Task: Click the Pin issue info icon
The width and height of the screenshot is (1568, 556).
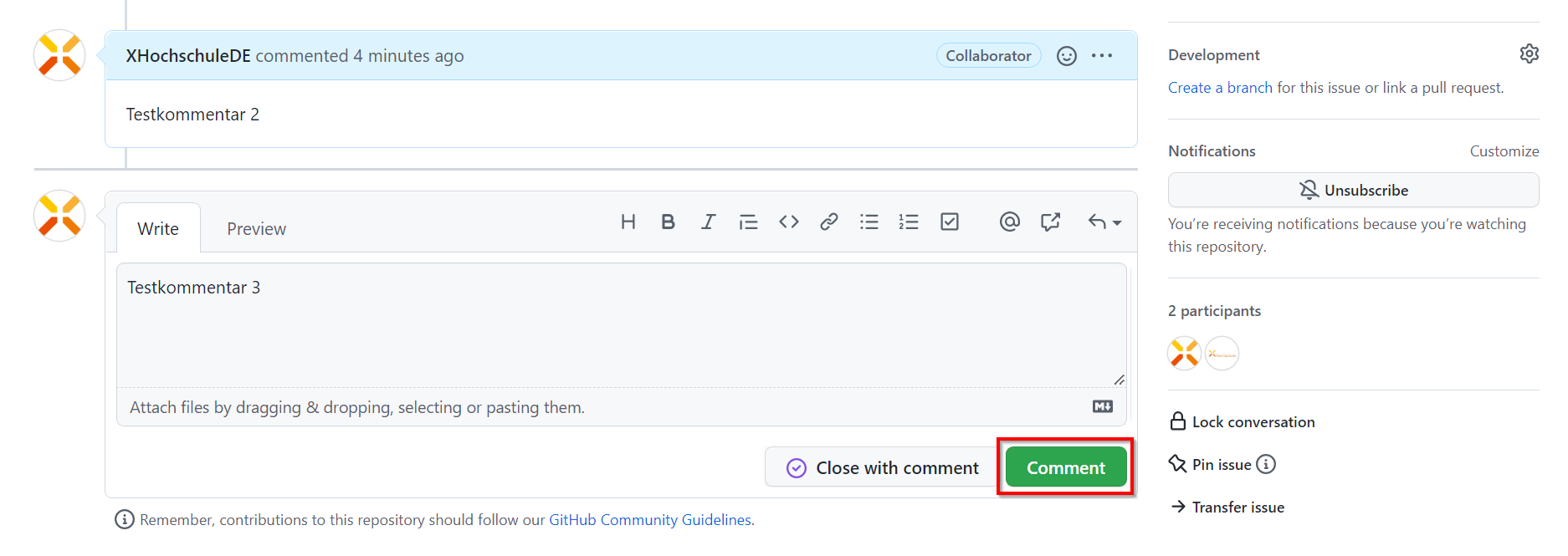Action: 1266,464
